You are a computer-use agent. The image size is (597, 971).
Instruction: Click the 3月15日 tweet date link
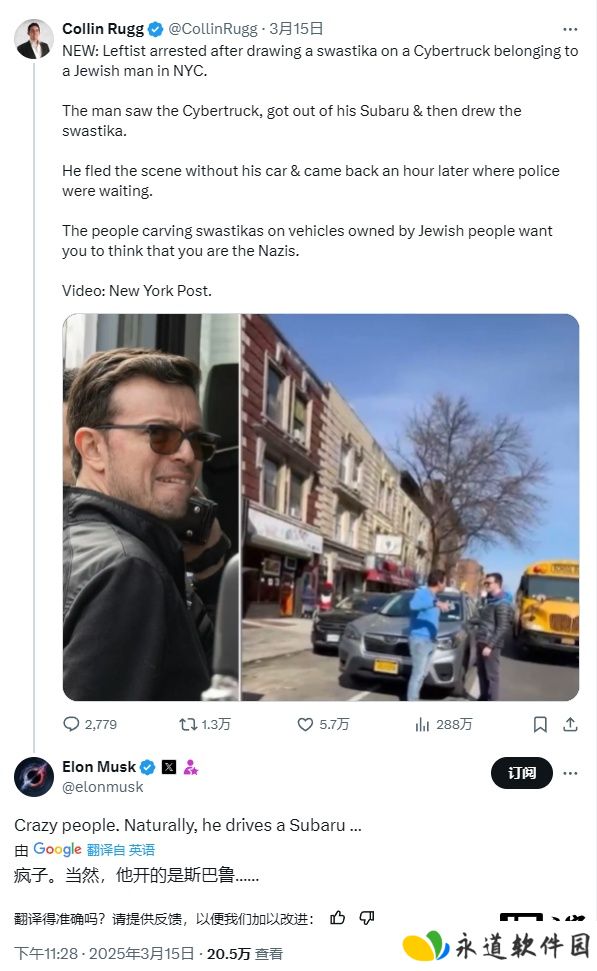pos(296,28)
